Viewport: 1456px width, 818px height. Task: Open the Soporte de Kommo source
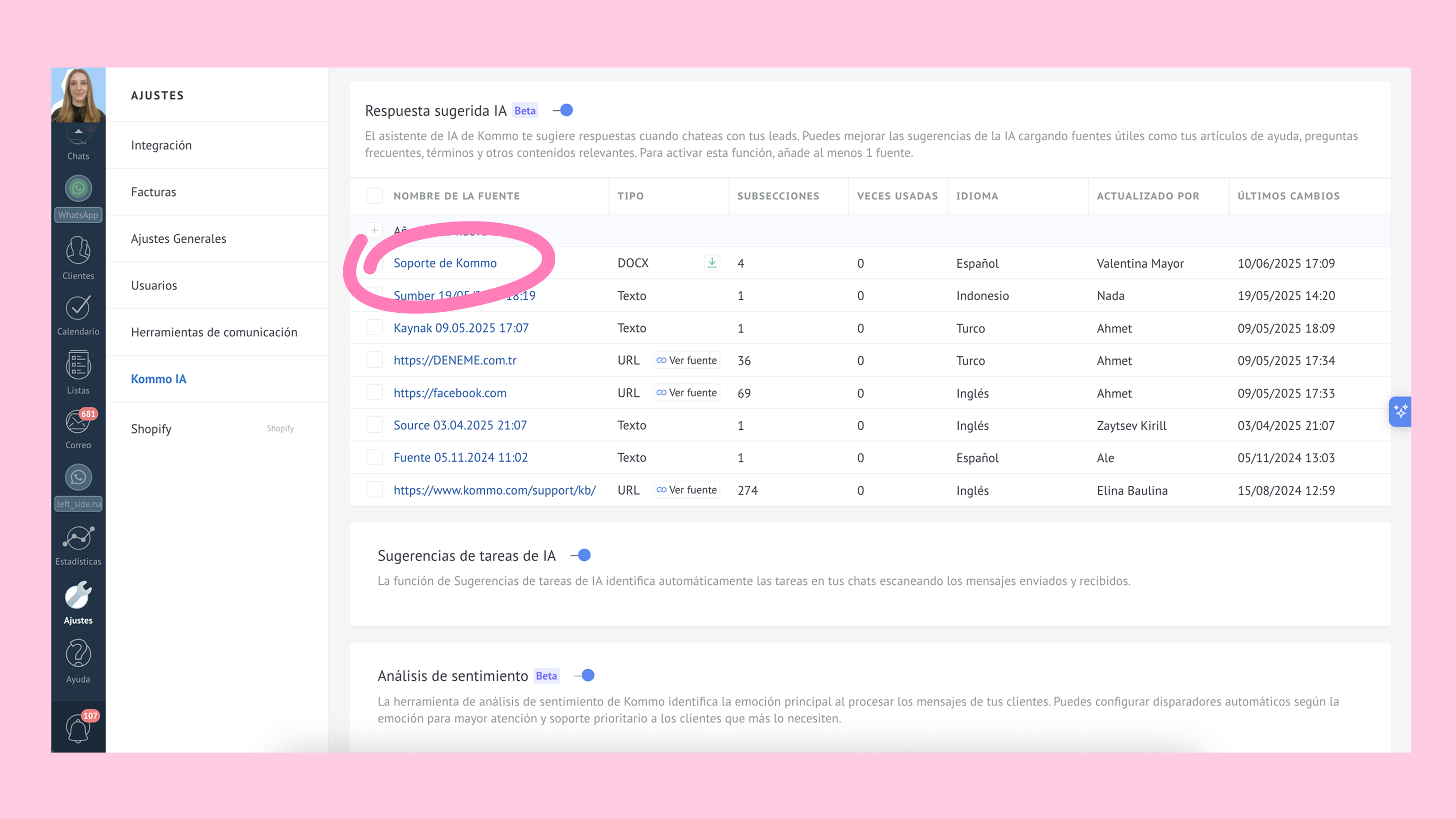point(445,263)
